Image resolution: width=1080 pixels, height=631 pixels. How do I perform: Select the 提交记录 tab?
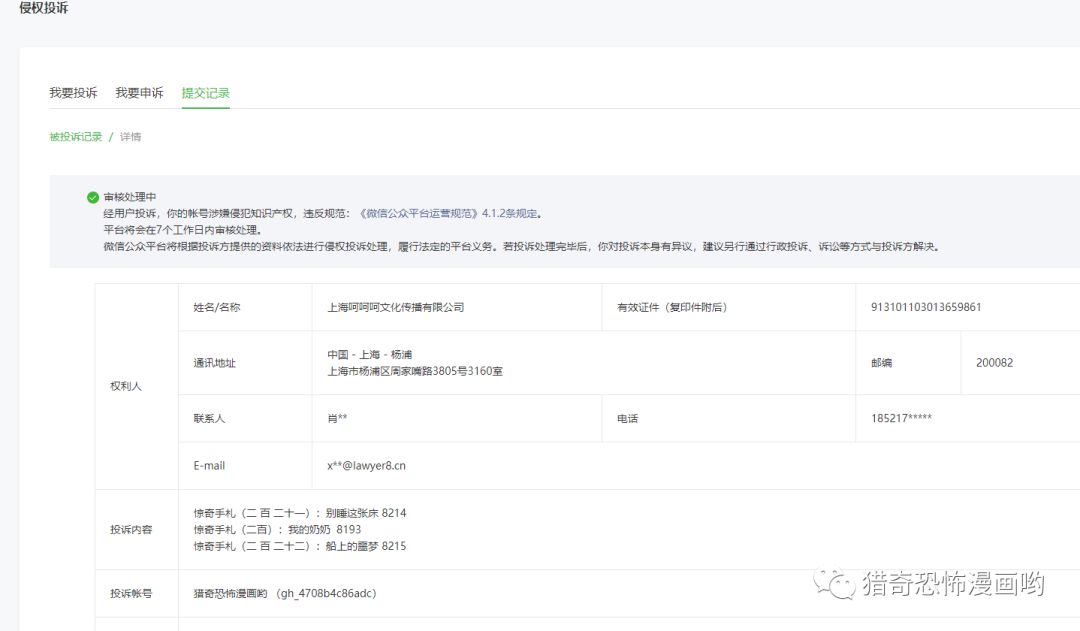point(205,93)
